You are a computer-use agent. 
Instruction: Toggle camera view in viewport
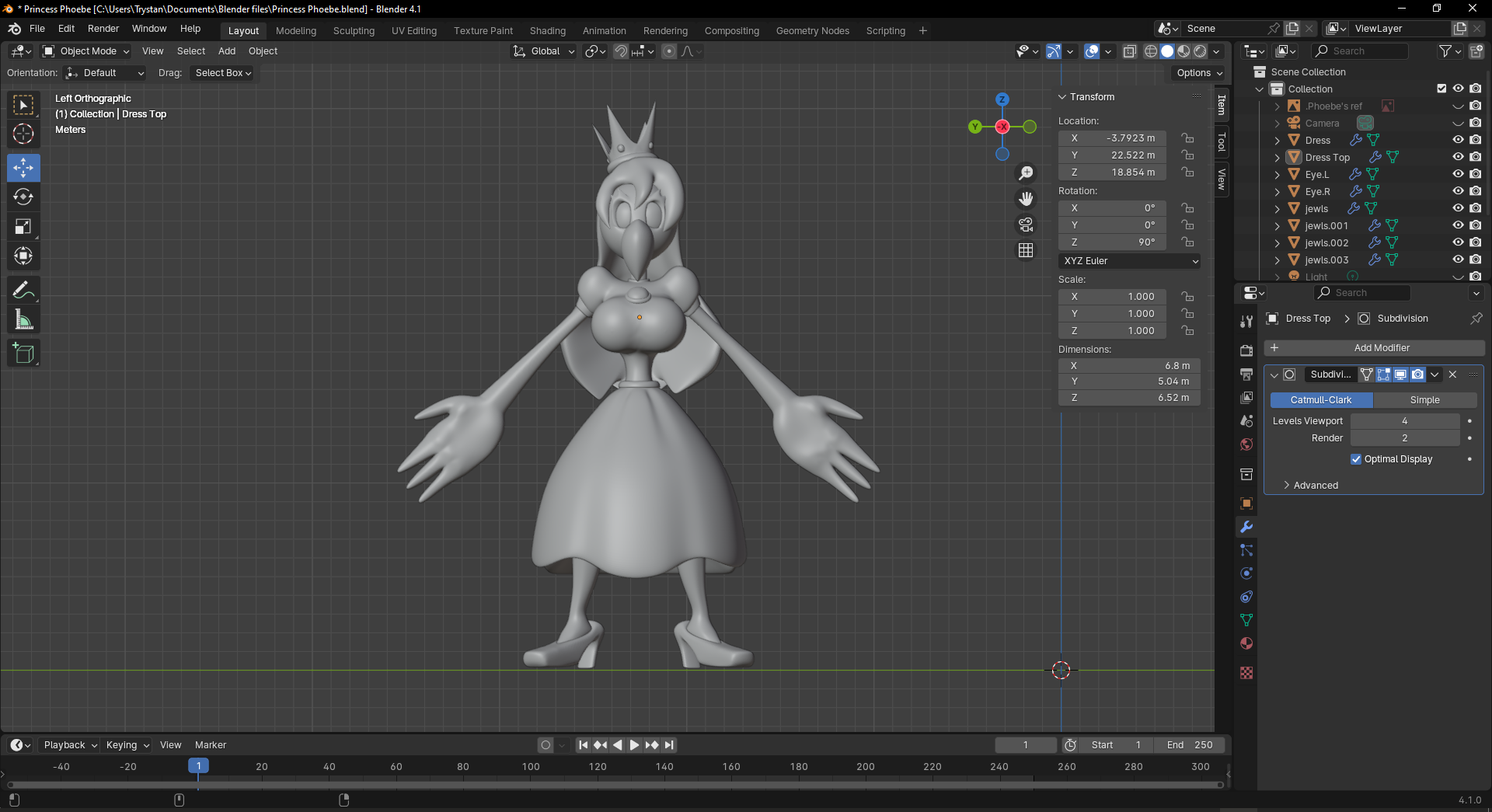point(1026,225)
